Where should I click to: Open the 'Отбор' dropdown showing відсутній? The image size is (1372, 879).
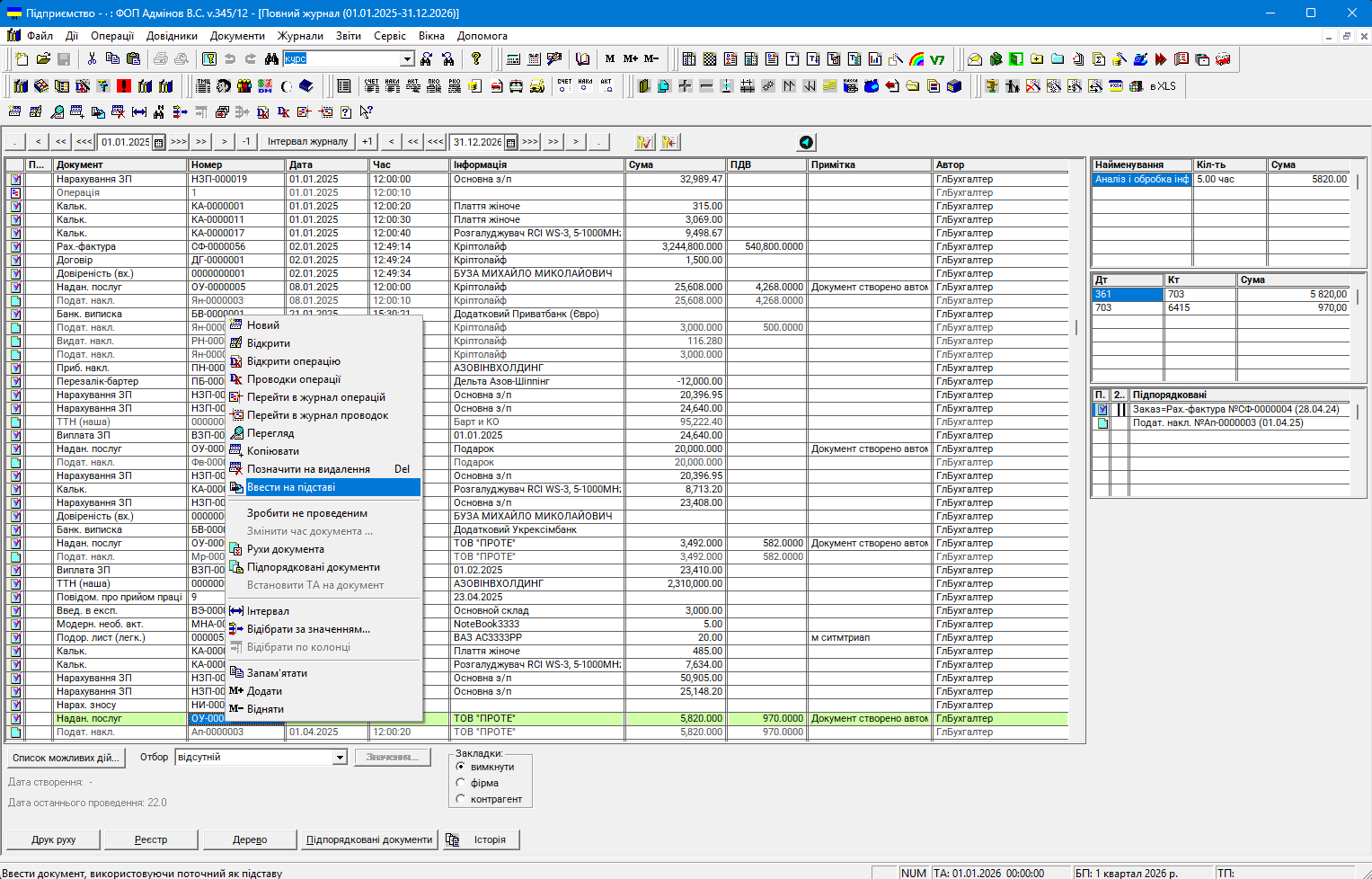click(340, 758)
